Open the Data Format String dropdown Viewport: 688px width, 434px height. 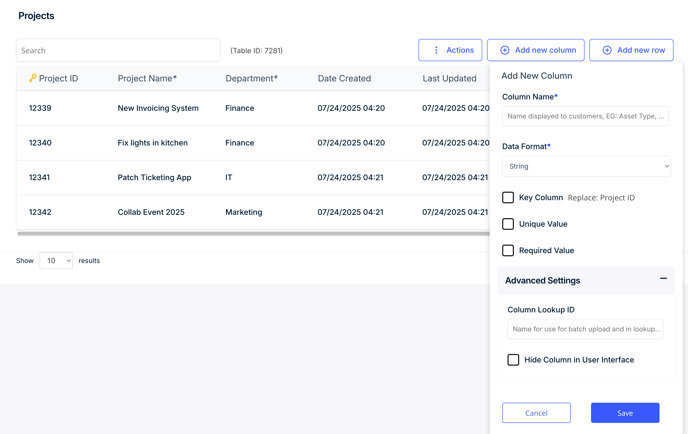[586, 166]
